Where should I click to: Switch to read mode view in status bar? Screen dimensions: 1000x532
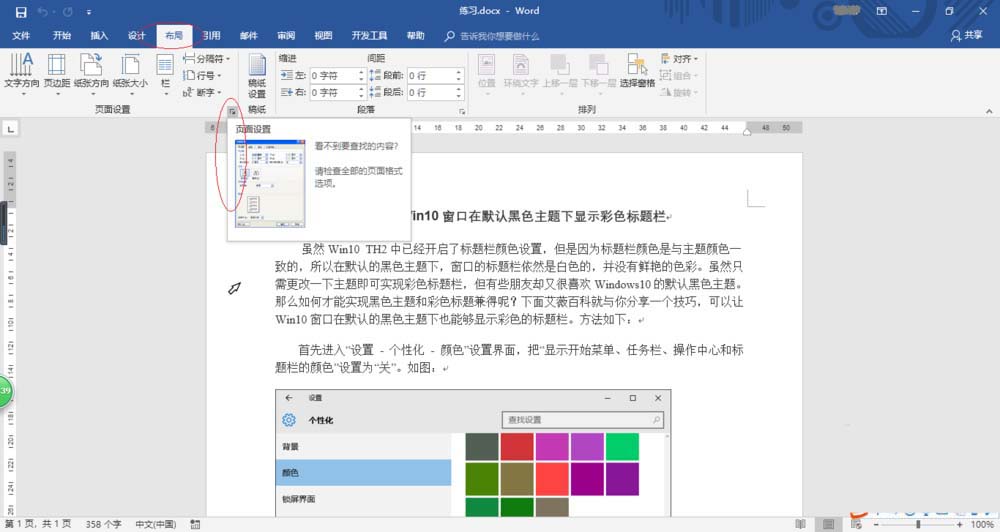tap(800, 524)
